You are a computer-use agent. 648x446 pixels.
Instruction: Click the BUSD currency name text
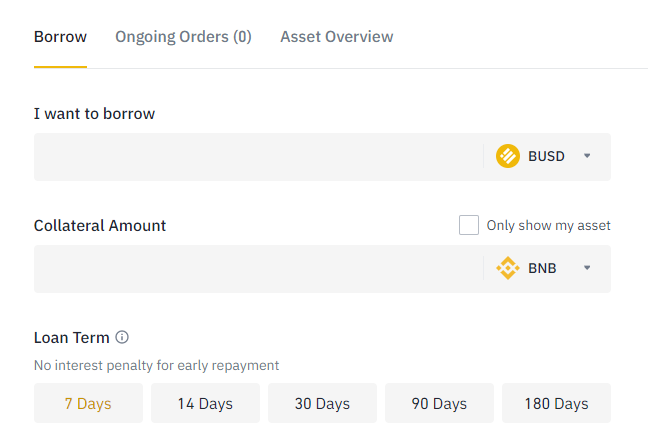[x=546, y=156]
